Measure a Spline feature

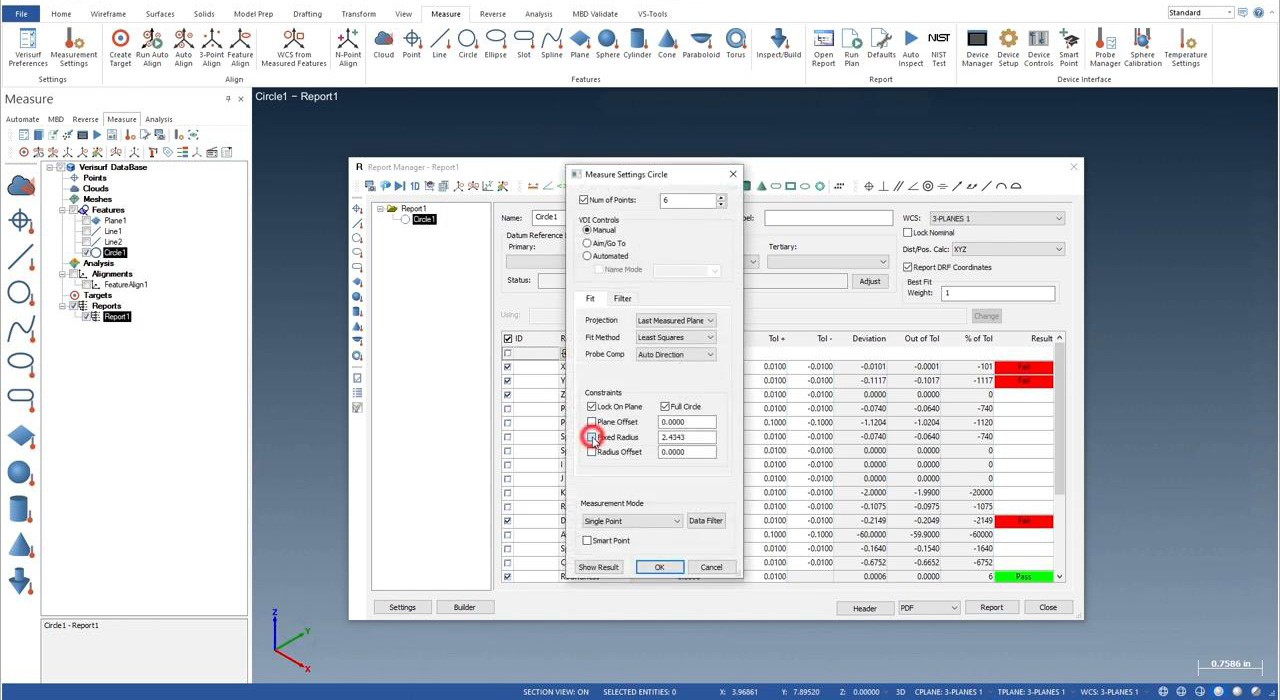(x=552, y=44)
